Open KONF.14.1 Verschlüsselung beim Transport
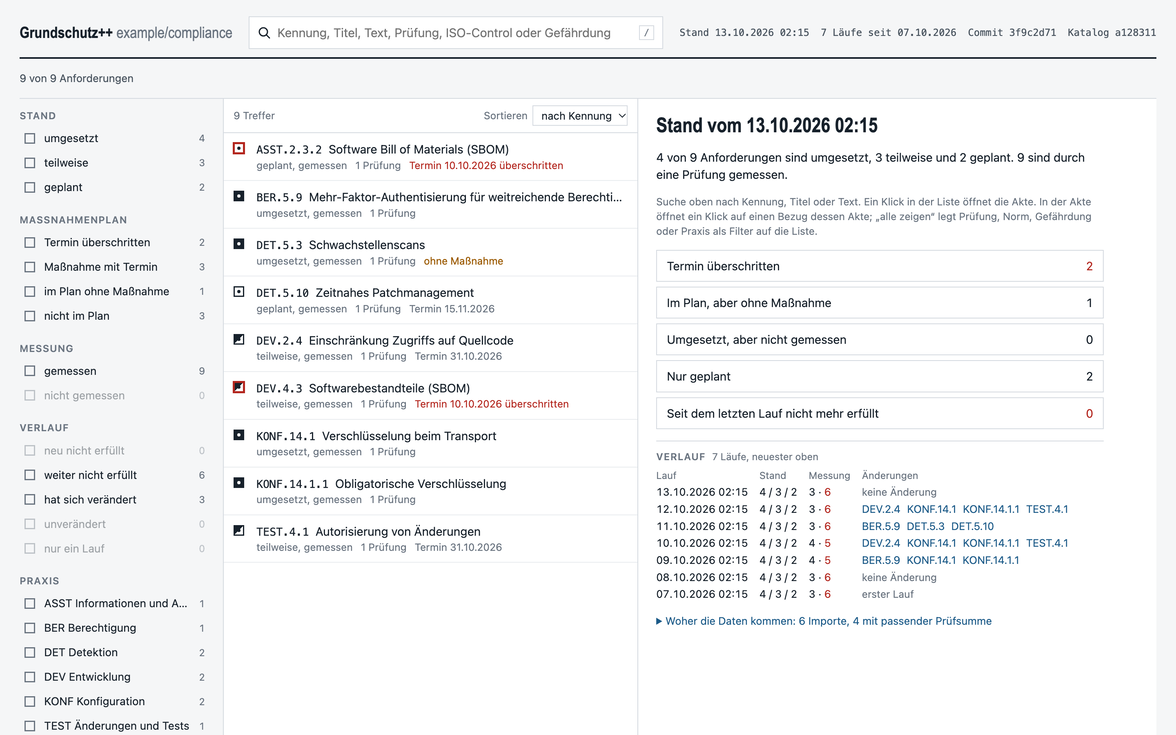Screen dimensions: 1176x735 point(430,443)
